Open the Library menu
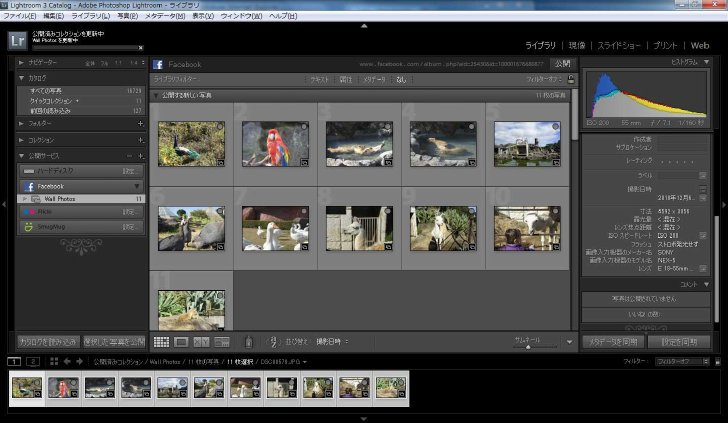728x423 pixels. pyautogui.click(x=91, y=16)
